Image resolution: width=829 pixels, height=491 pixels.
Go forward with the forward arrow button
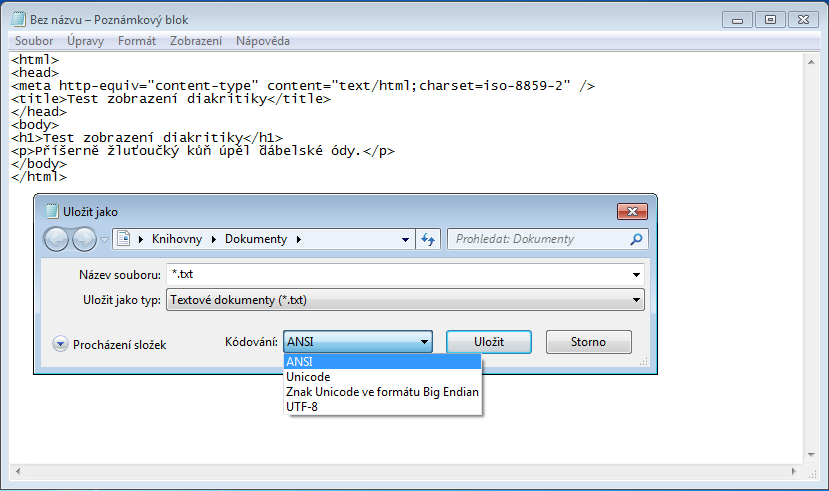[x=85, y=239]
